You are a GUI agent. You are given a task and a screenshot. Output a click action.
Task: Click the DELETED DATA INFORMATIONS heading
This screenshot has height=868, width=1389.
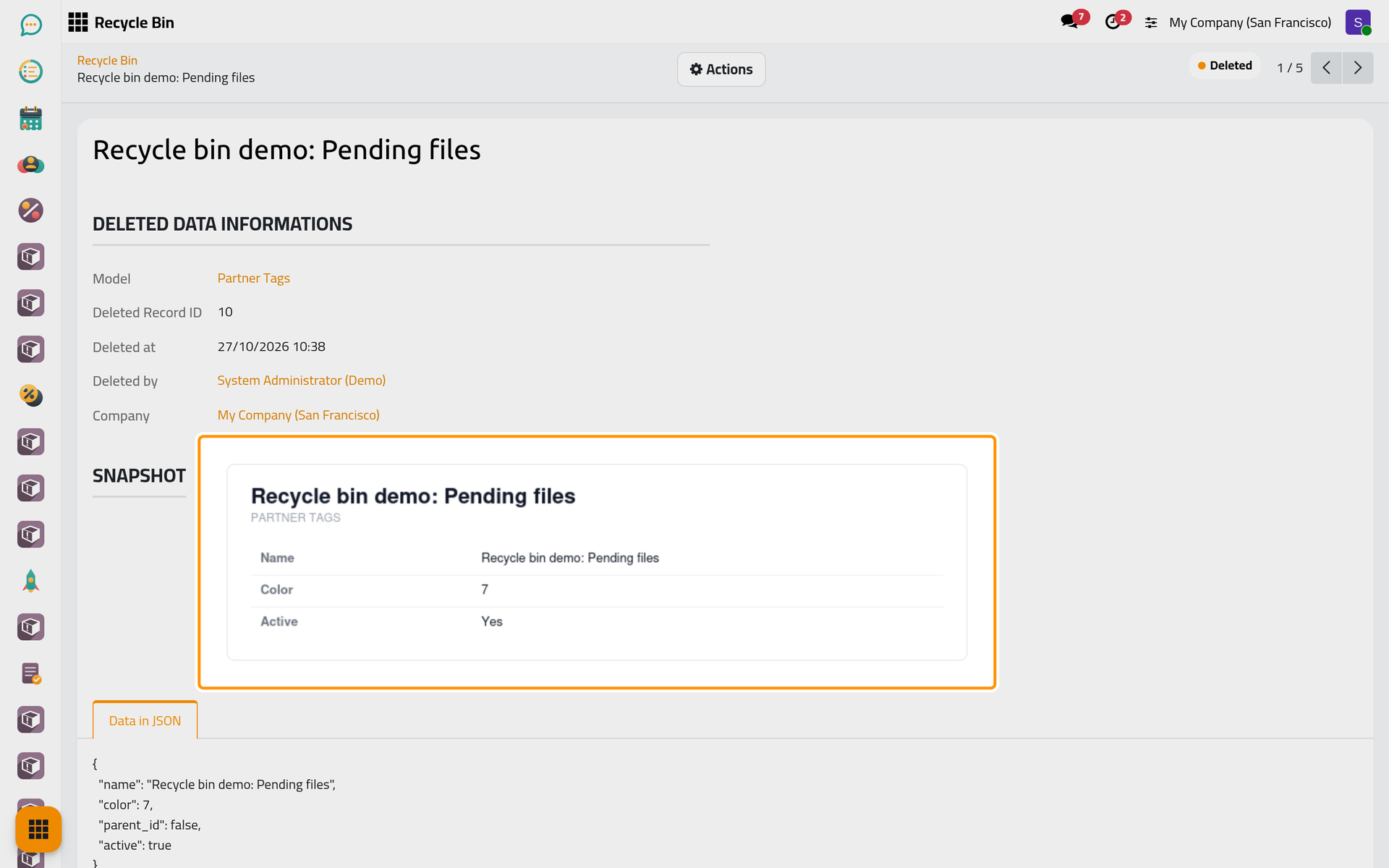click(222, 224)
